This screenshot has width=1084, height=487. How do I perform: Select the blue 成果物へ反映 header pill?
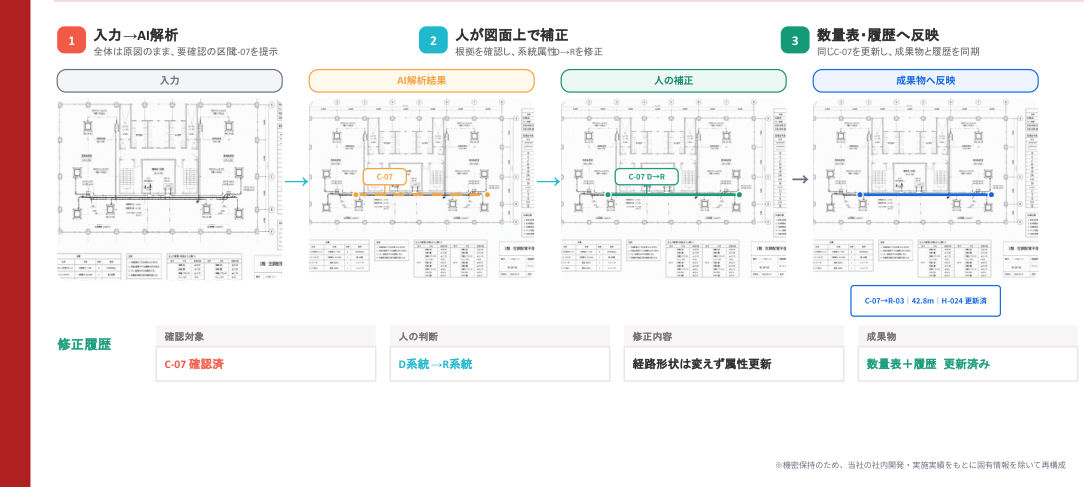(x=925, y=80)
